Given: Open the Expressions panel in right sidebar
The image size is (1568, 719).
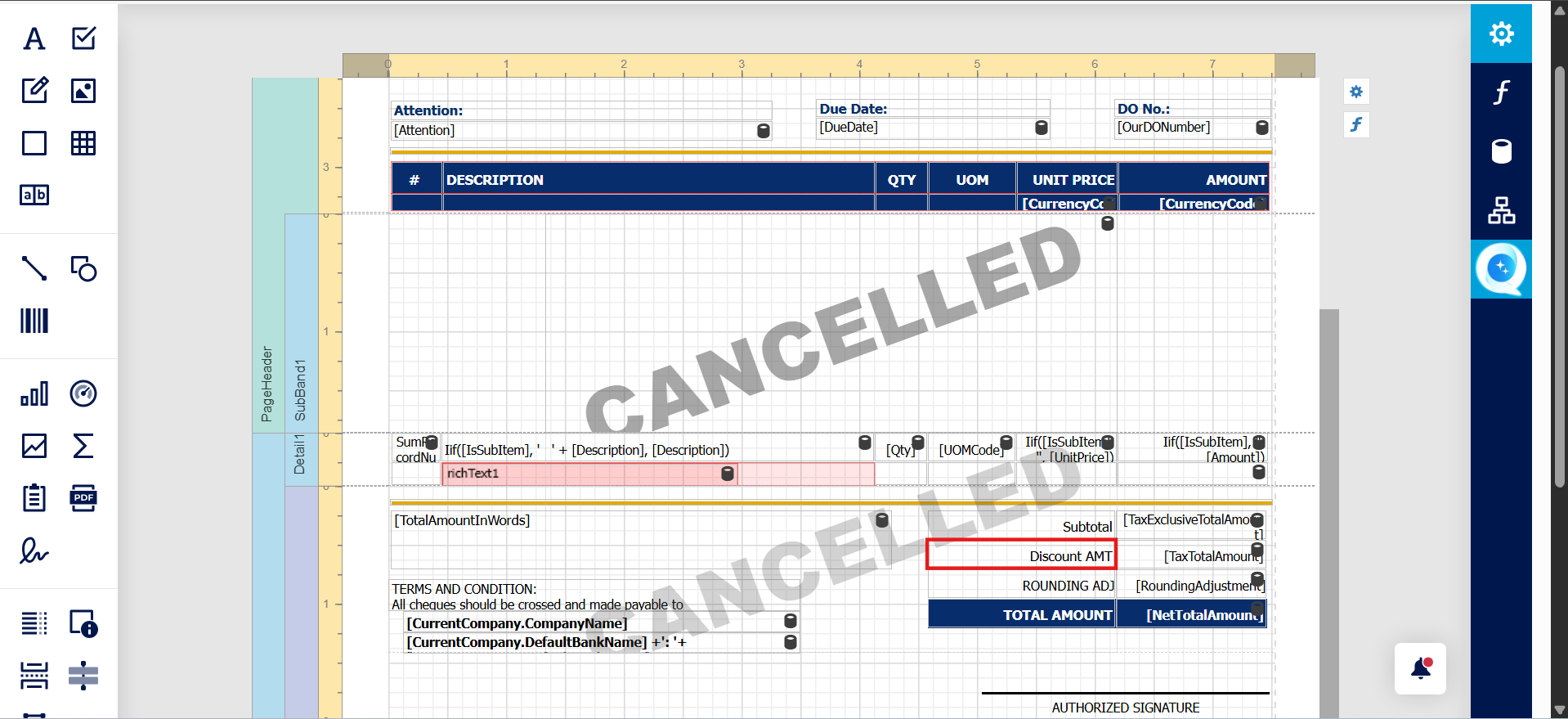Looking at the screenshot, I should 1501,92.
